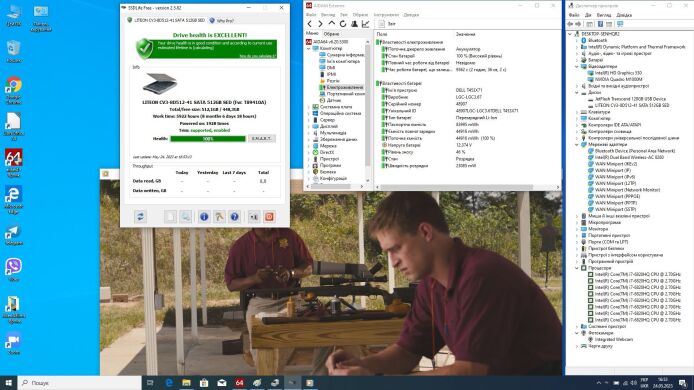Select the LITEON drive tab in SSDLife
This screenshot has height=390, width=694.
[x=166, y=20]
